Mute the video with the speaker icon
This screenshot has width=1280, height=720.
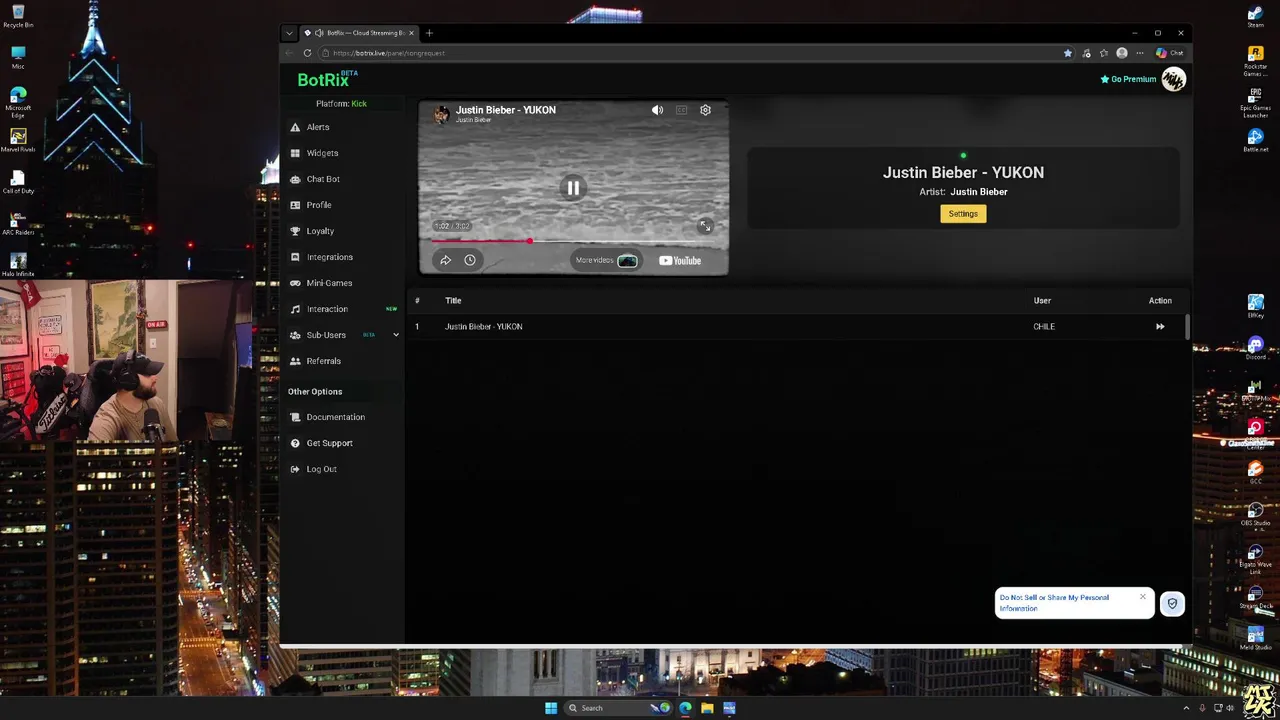[x=657, y=110]
